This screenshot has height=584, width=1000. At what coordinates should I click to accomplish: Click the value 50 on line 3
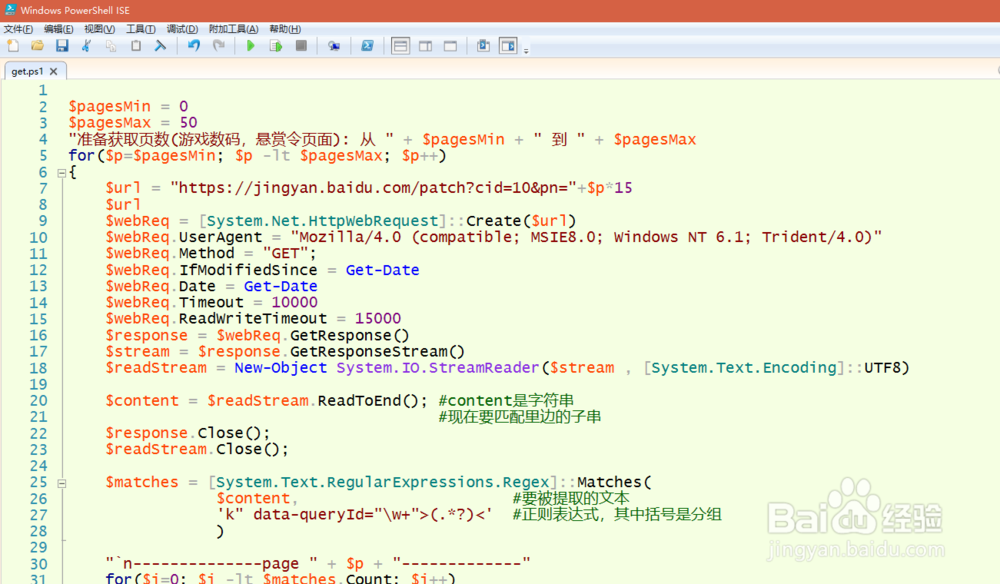188,122
